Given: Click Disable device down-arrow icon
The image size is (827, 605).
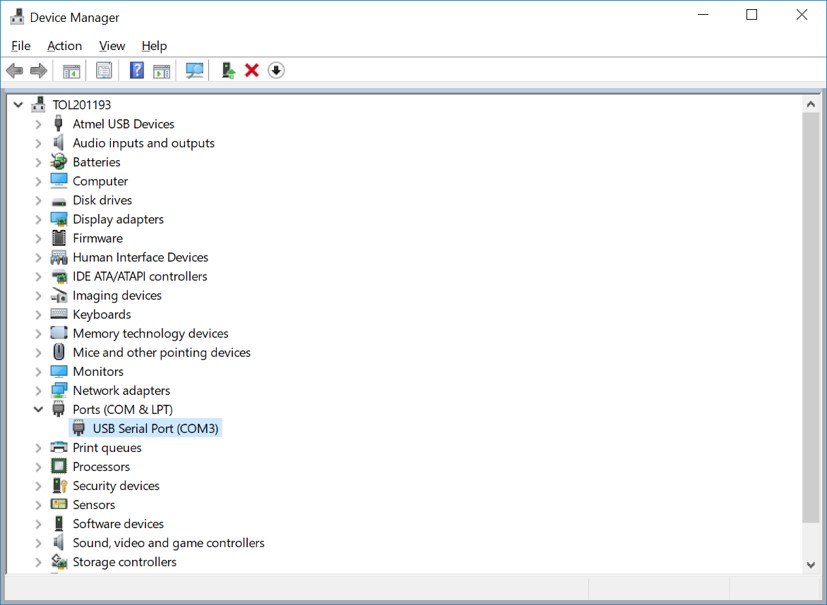Looking at the screenshot, I should [276, 70].
